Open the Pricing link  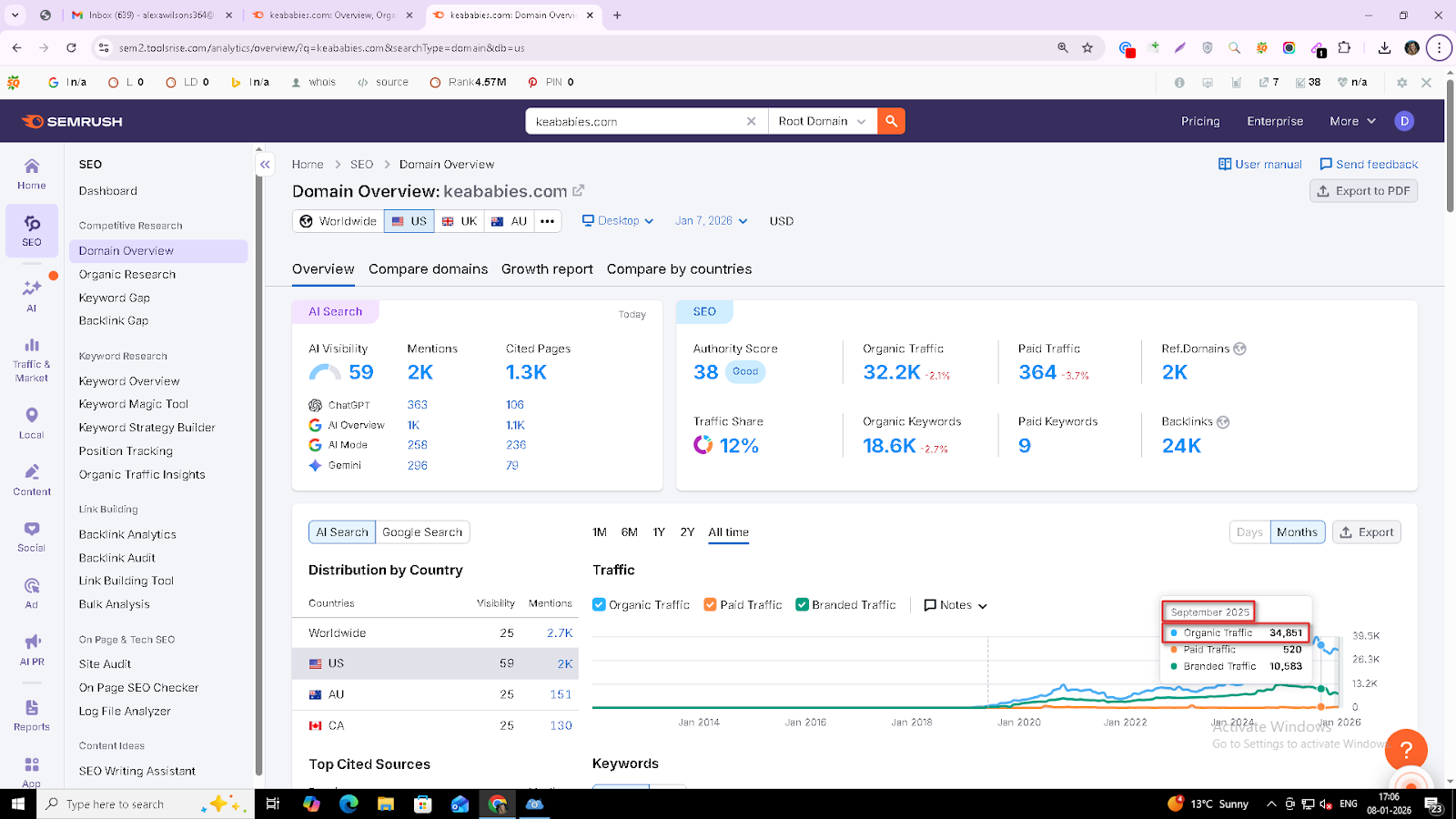(x=1200, y=121)
